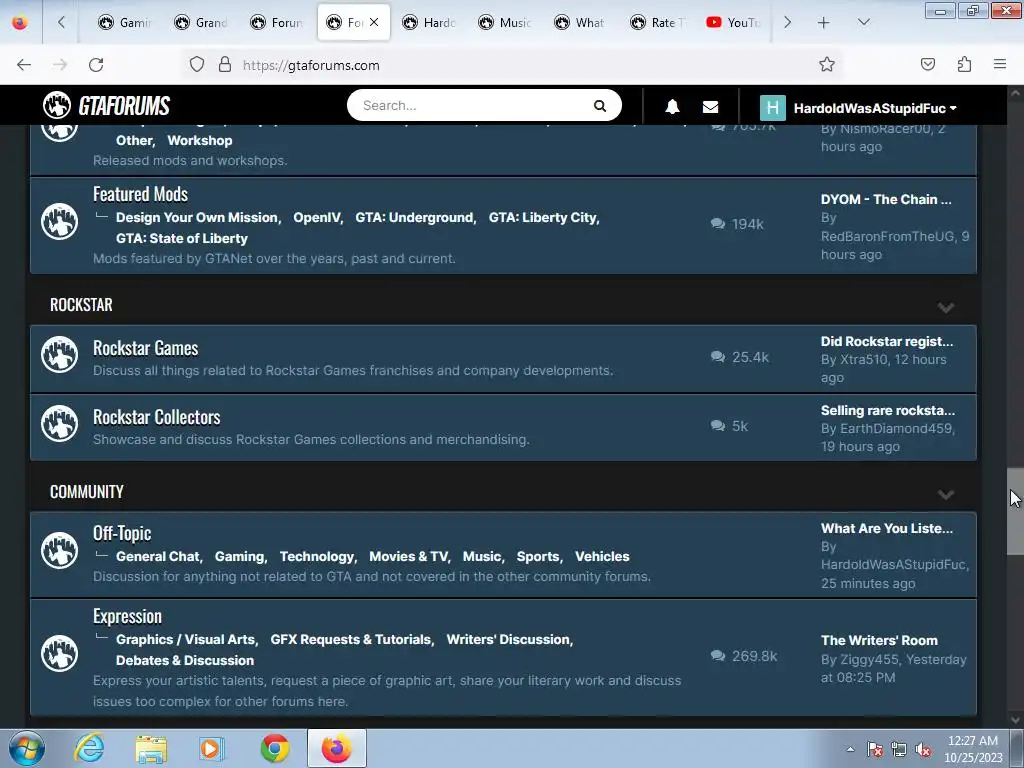Switch to the What tab
The height and width of the screenshot is (768, 1024).
[x=580, y=22]
